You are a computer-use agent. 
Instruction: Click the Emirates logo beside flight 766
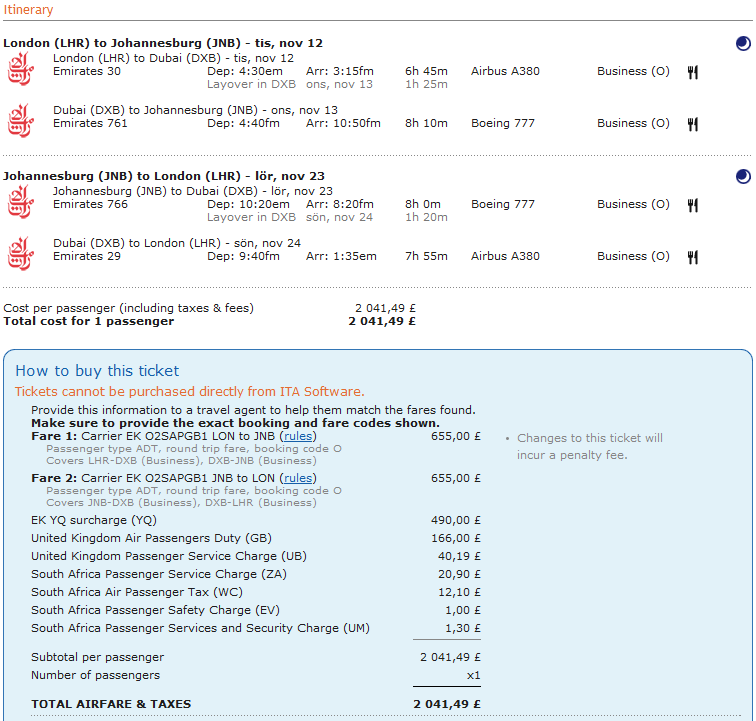click(x=21, y=202)
